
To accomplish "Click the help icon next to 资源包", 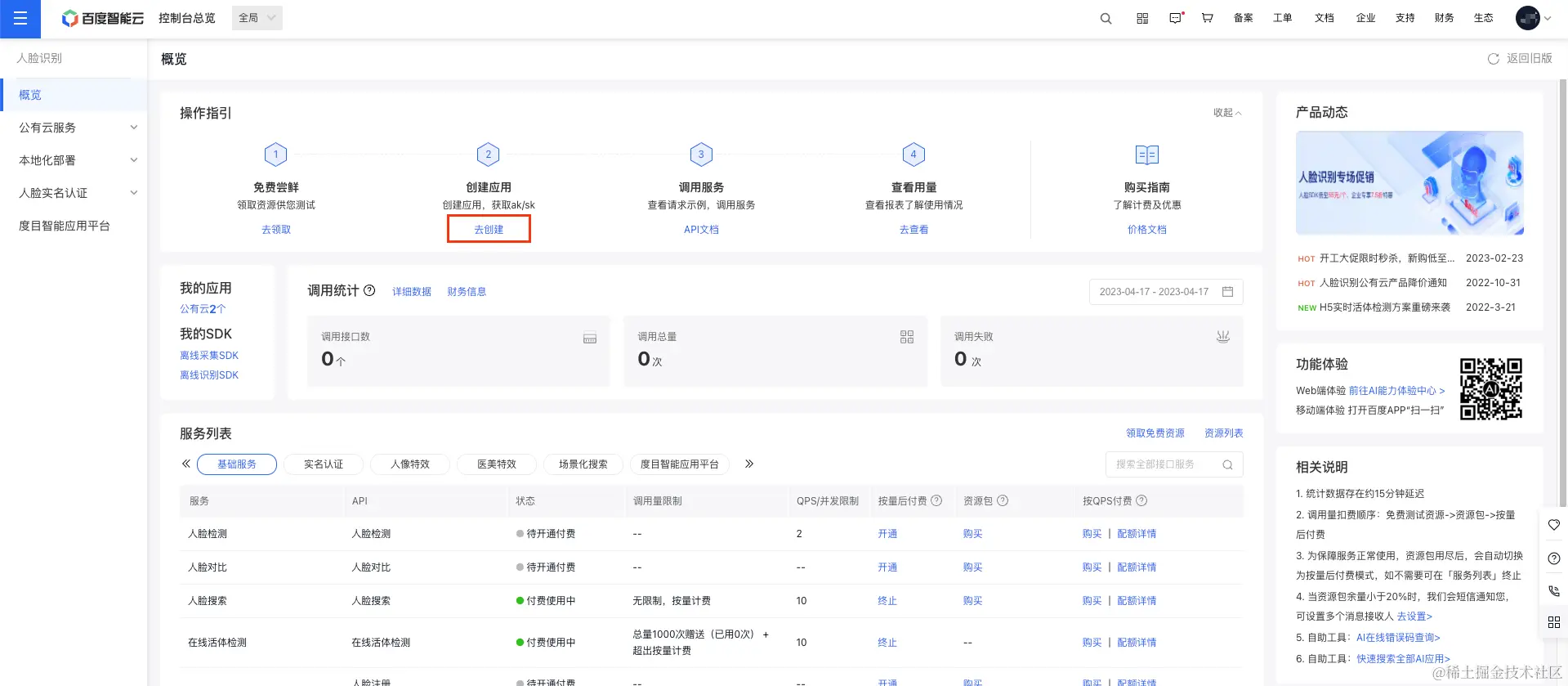I will point(1003,500).
